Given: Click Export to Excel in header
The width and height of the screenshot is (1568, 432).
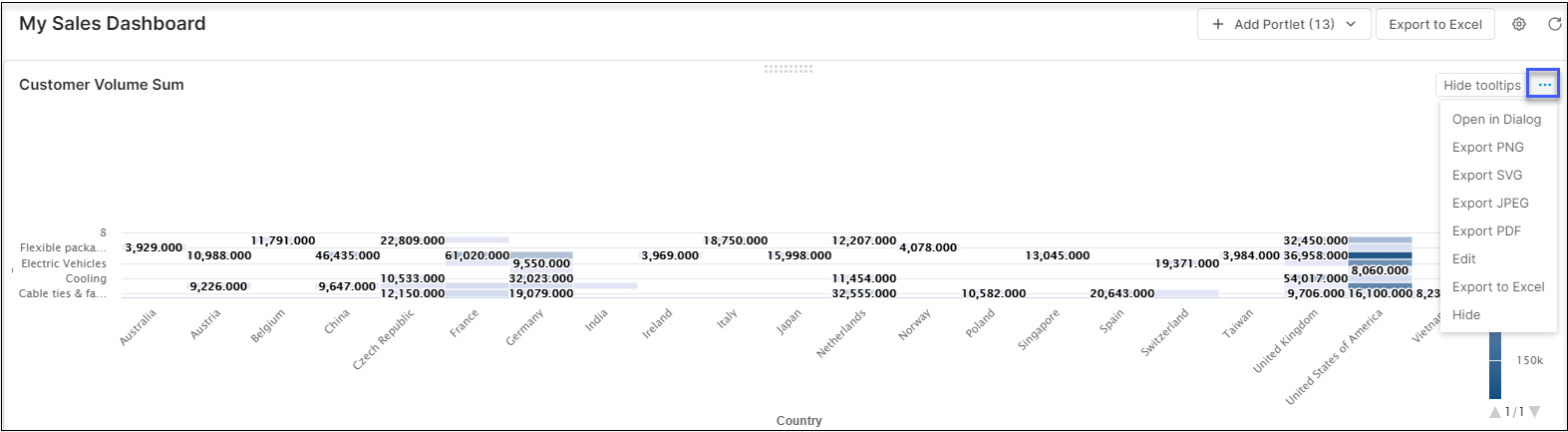Looking at the screenshot, I should tap(1434, 24).
